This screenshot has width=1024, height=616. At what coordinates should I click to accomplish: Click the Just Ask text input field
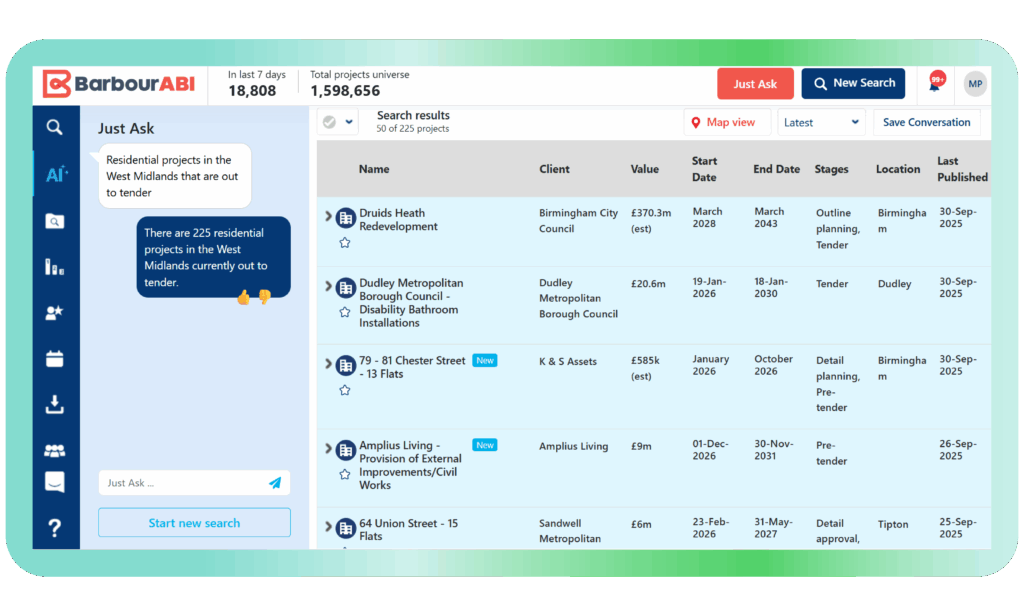(183, 483)
